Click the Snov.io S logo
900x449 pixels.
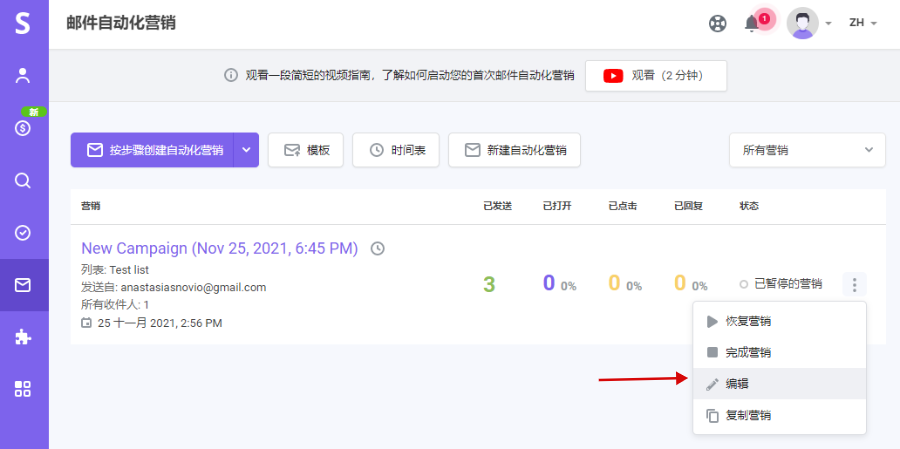[22, 24]
